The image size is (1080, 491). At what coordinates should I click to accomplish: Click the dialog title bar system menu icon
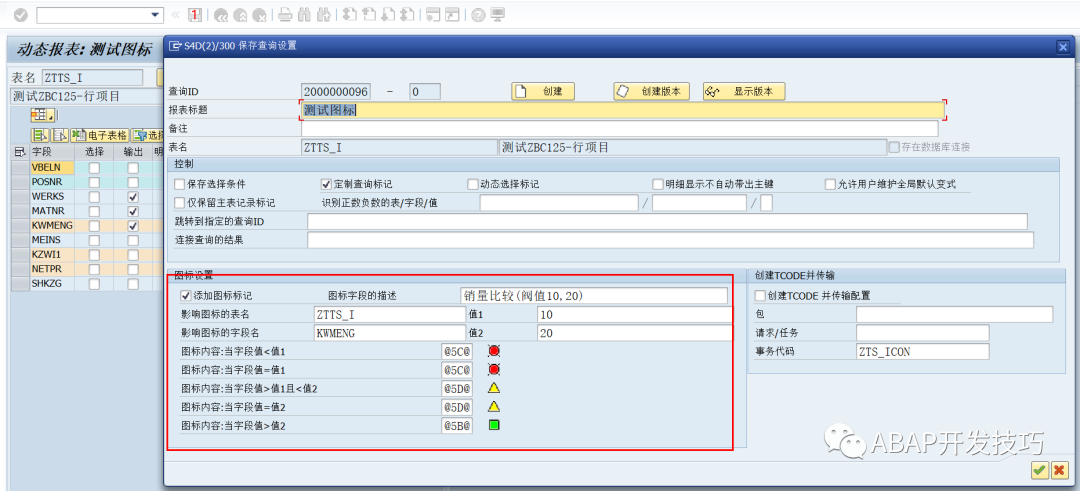tap(175, 46)
